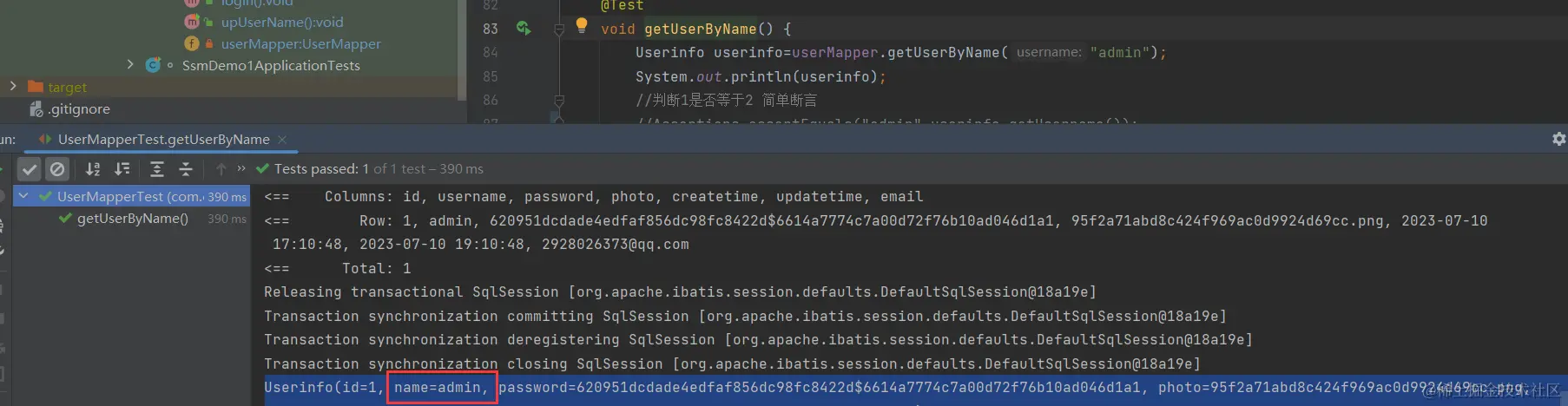Viewport: 1568px width, 406px height.
Task: Expand the target folder
Action: click(13, 87)
